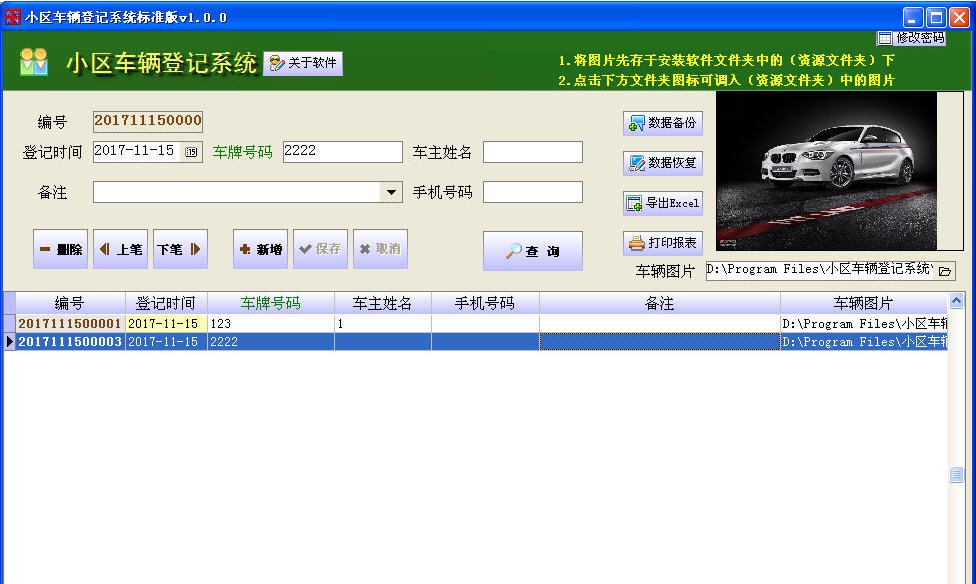Go to next record with 下笔
976x584 pixels.
click(x=180, y=248)
